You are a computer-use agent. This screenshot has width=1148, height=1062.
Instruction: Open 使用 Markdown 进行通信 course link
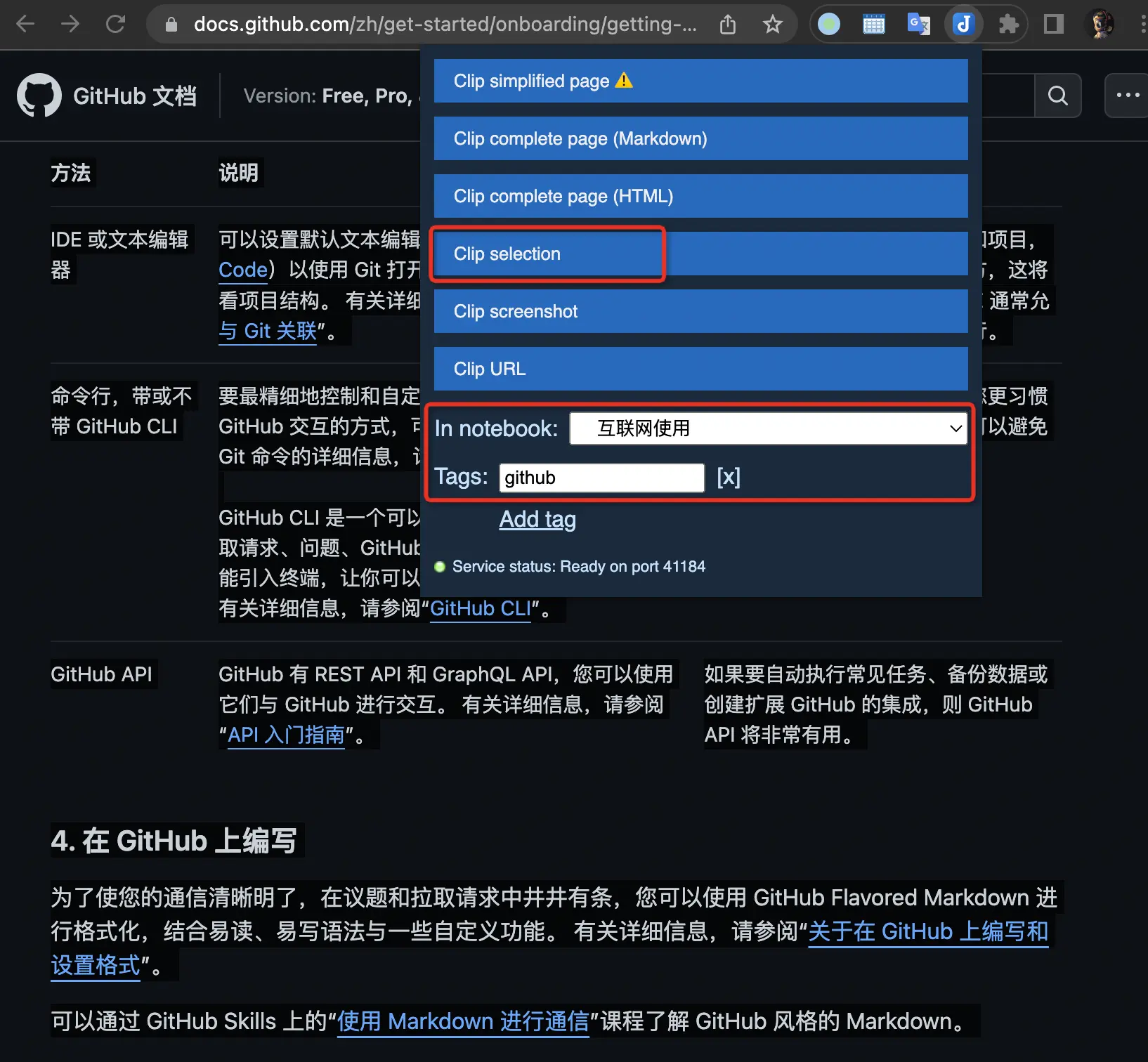[463, 1021]
